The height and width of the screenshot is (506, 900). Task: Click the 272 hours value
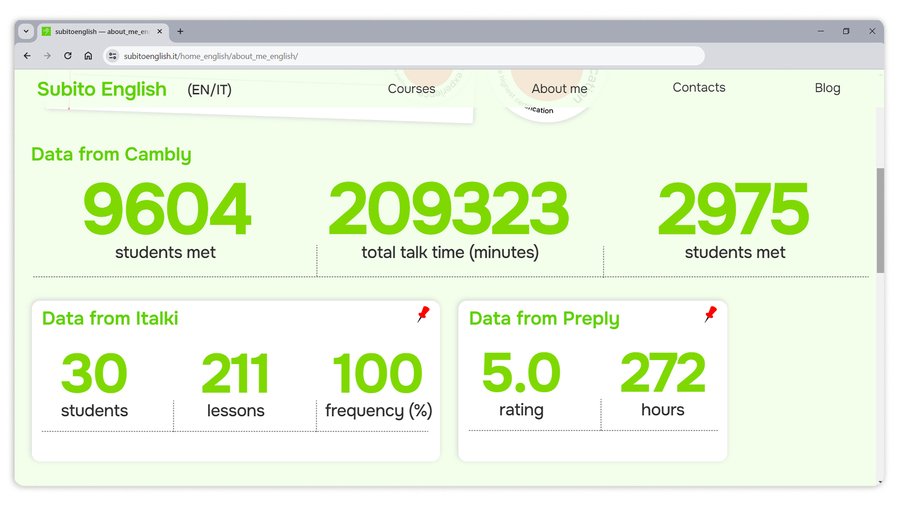(663, 373)
